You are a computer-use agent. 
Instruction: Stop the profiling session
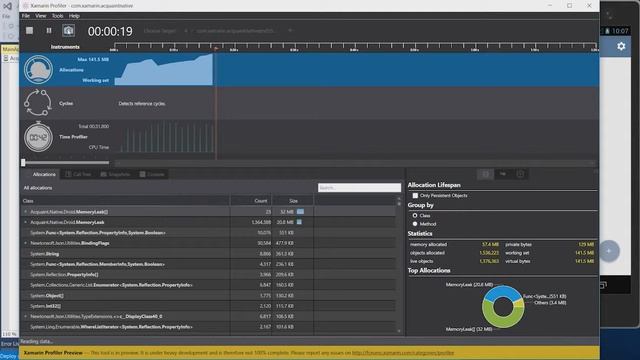(29, 30)
